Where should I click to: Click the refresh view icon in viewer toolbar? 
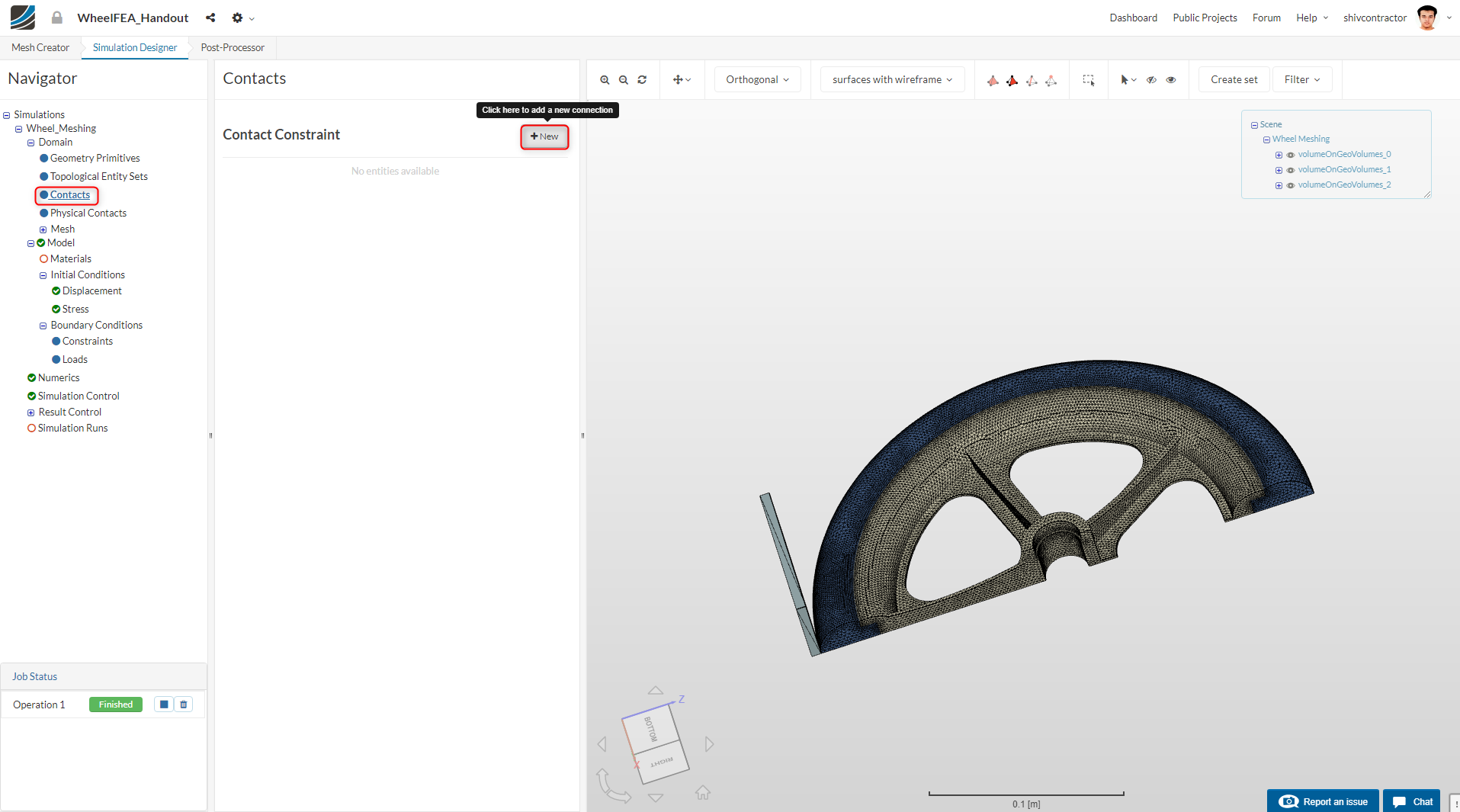coord(642,80)
